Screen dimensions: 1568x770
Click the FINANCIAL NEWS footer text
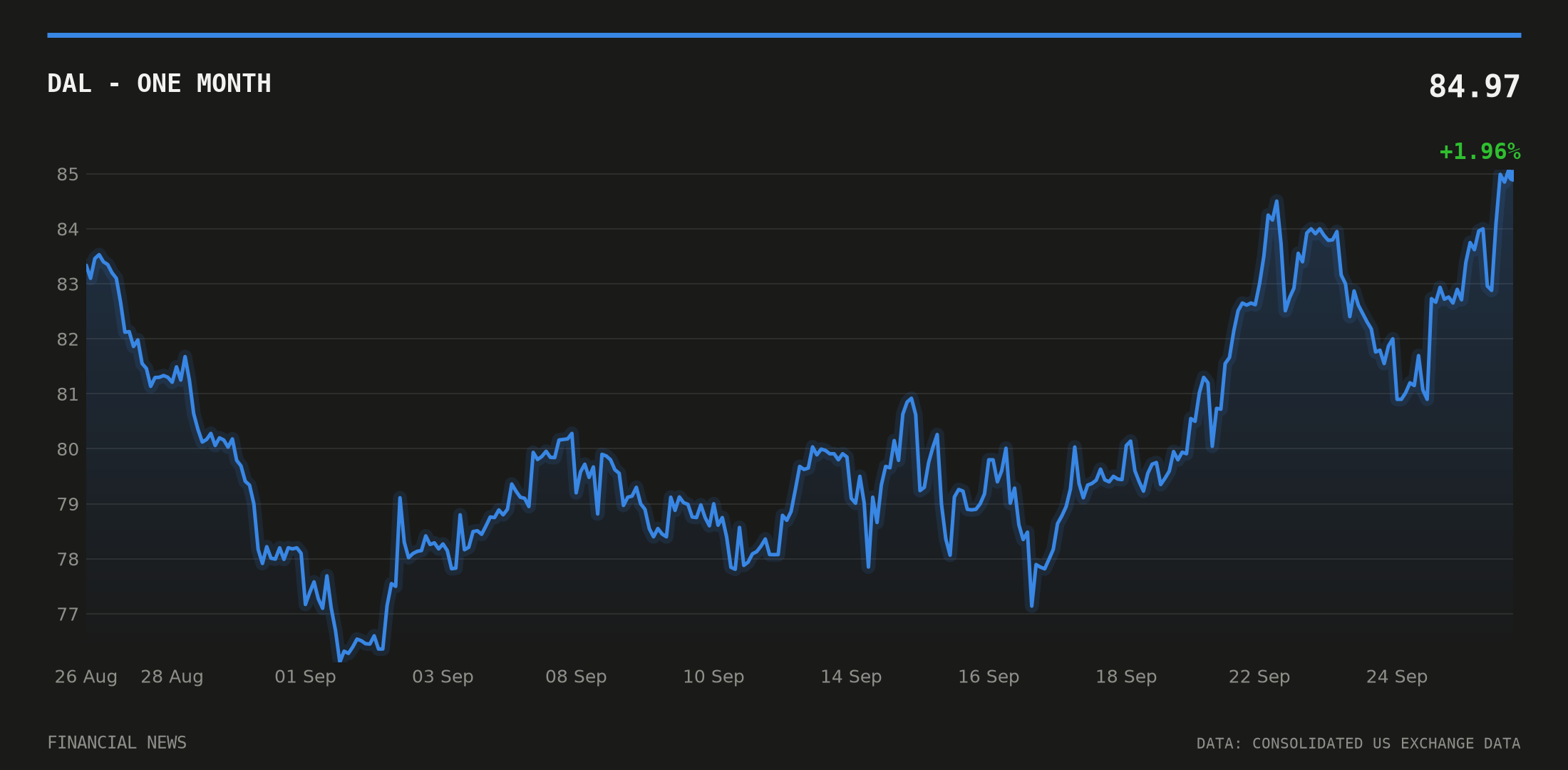pos(117,743)
